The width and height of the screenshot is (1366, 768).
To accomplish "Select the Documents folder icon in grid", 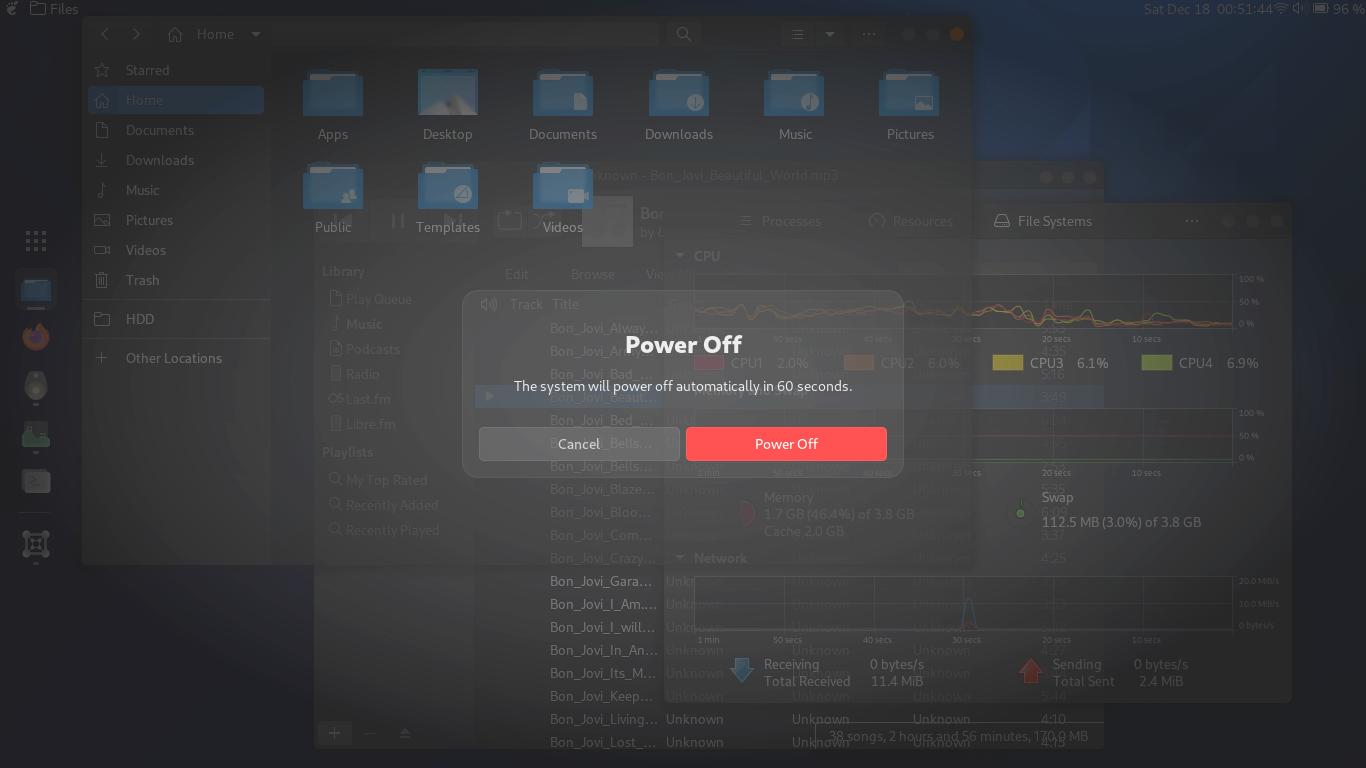I will pos(563,94).
